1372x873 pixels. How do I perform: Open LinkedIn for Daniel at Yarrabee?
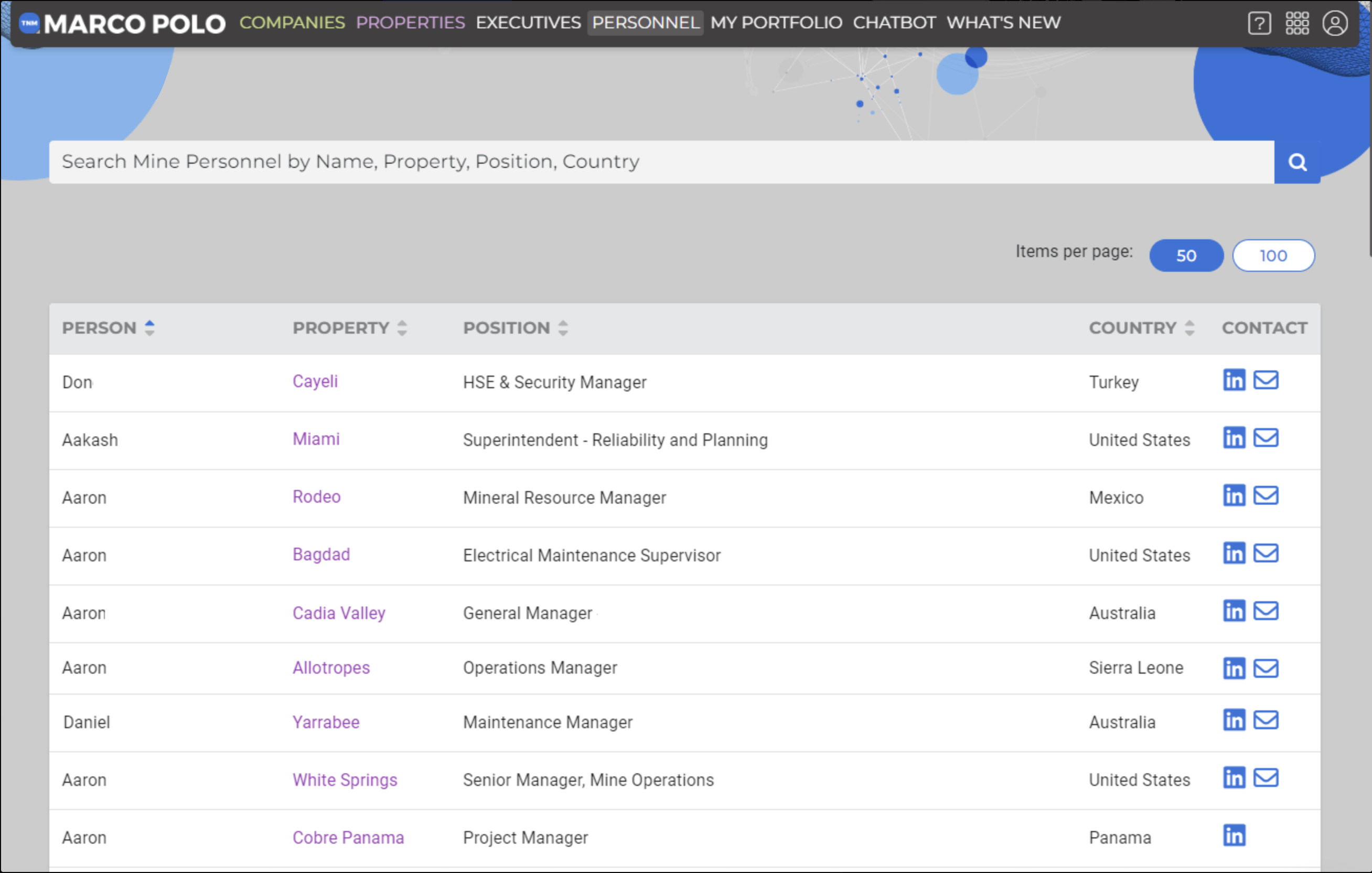click(1234, 720)
